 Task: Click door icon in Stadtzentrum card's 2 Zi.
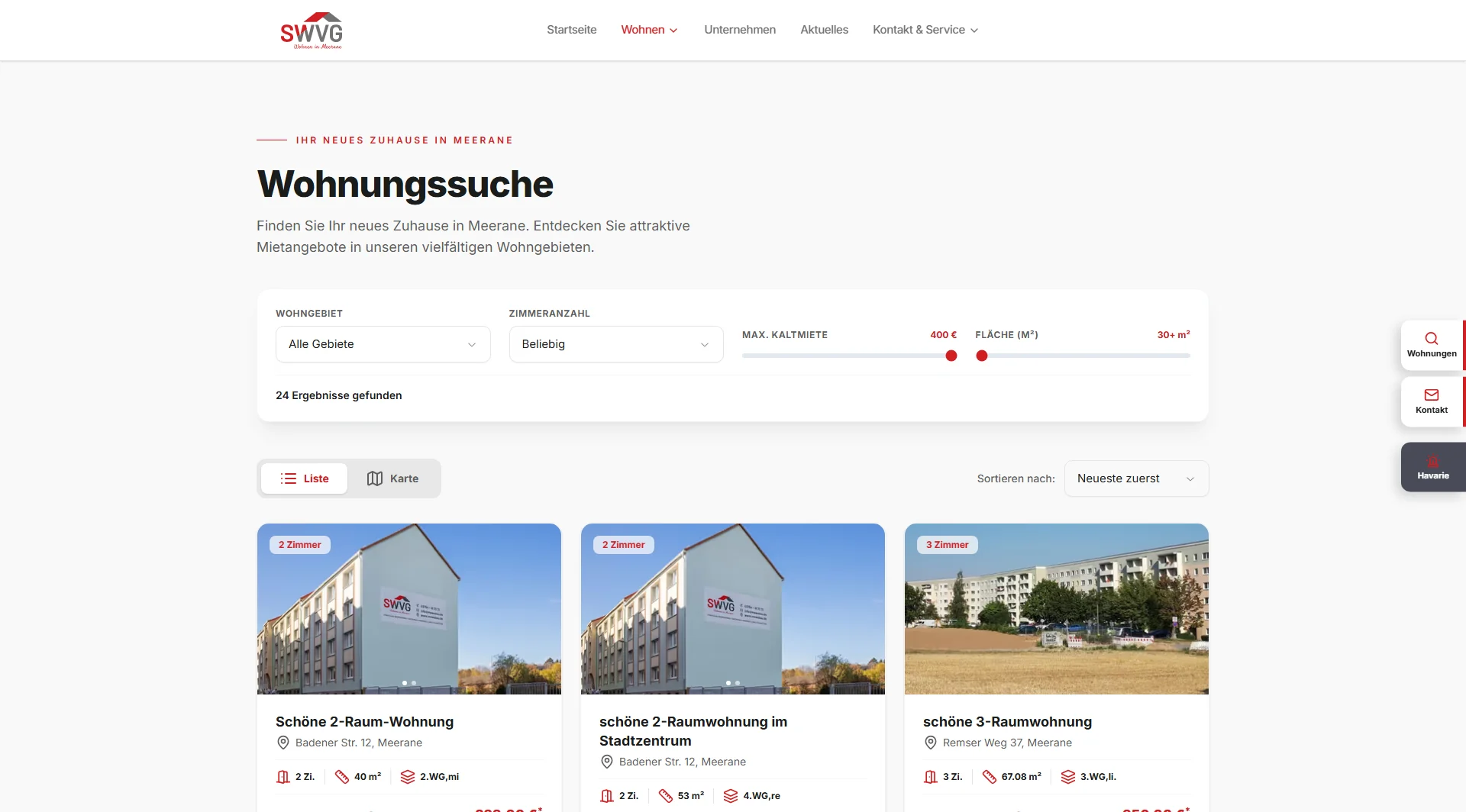coord(607,796)
